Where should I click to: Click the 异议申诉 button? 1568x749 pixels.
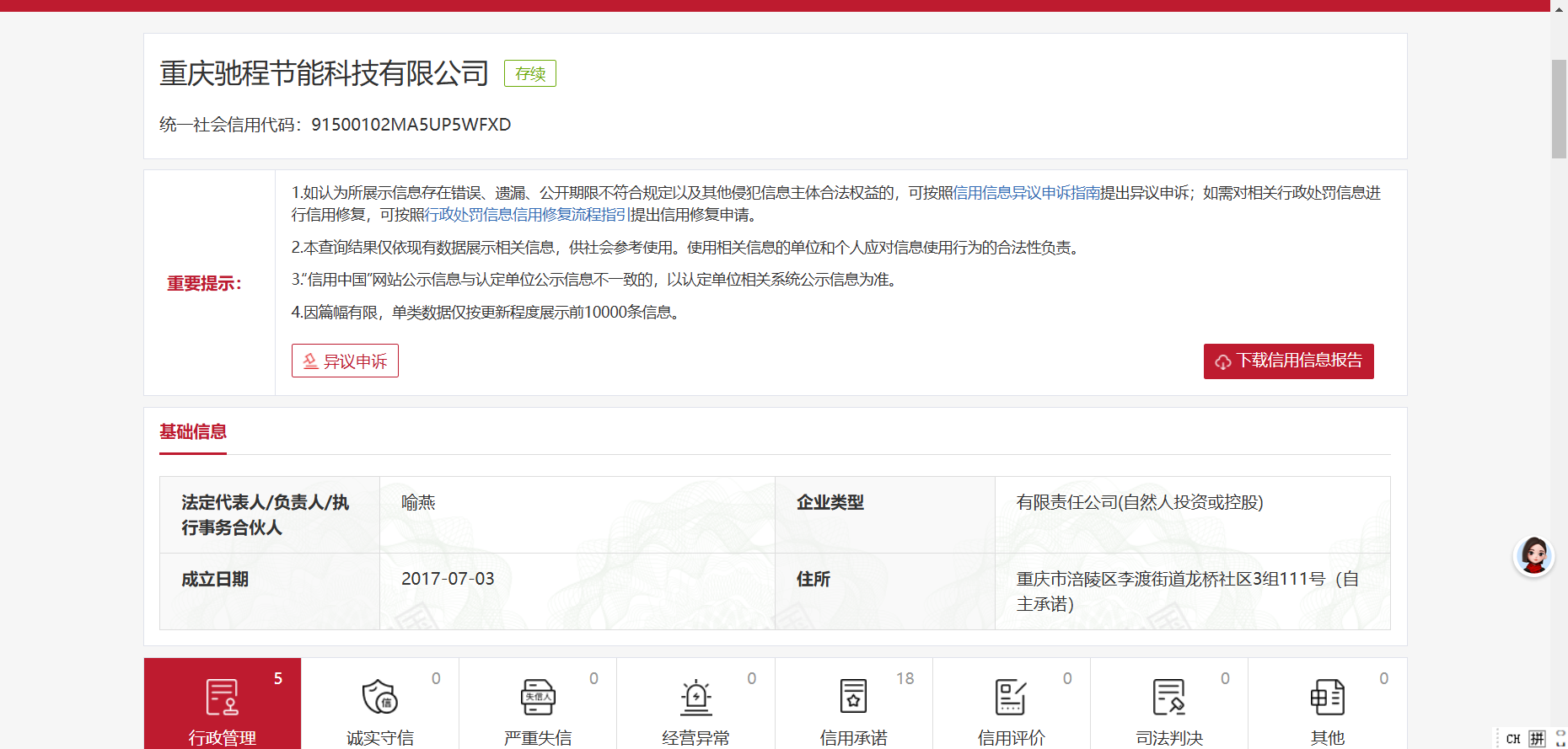click(x=345, y=361)
